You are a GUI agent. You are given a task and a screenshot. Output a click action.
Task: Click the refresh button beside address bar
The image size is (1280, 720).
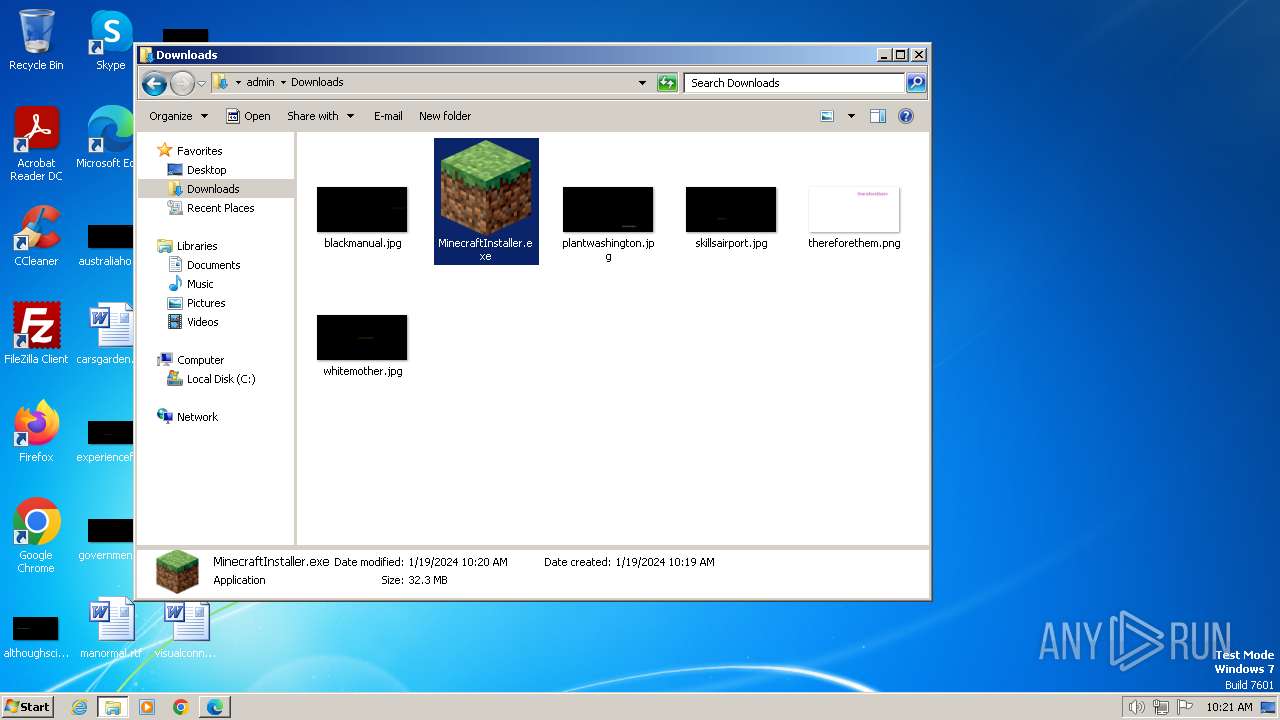pos(667,83)
